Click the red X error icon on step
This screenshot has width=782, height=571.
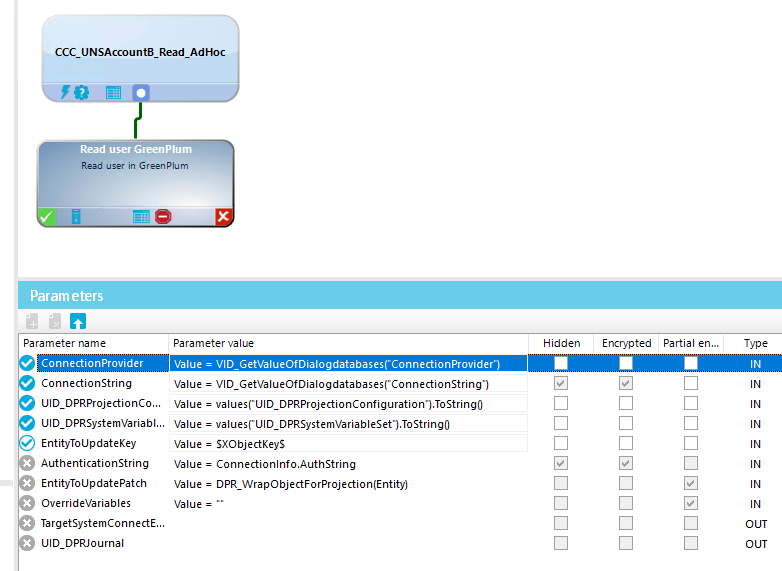(223, 216)
